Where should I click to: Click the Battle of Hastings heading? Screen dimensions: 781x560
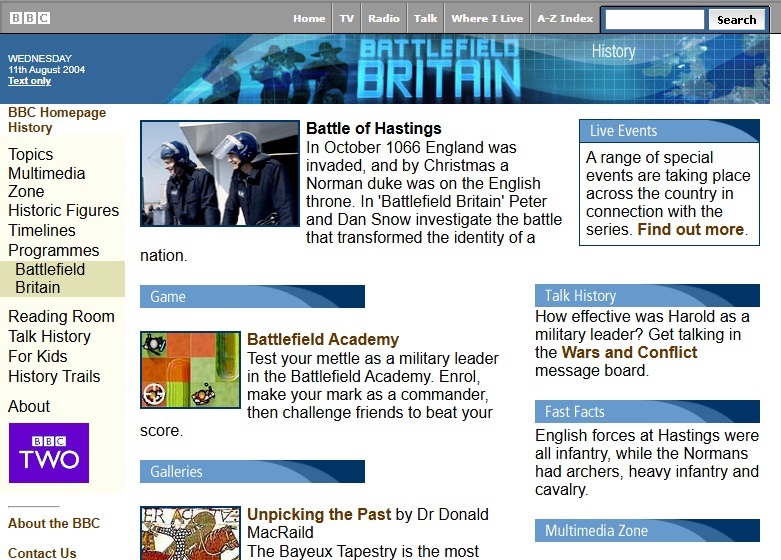point(374,129)
